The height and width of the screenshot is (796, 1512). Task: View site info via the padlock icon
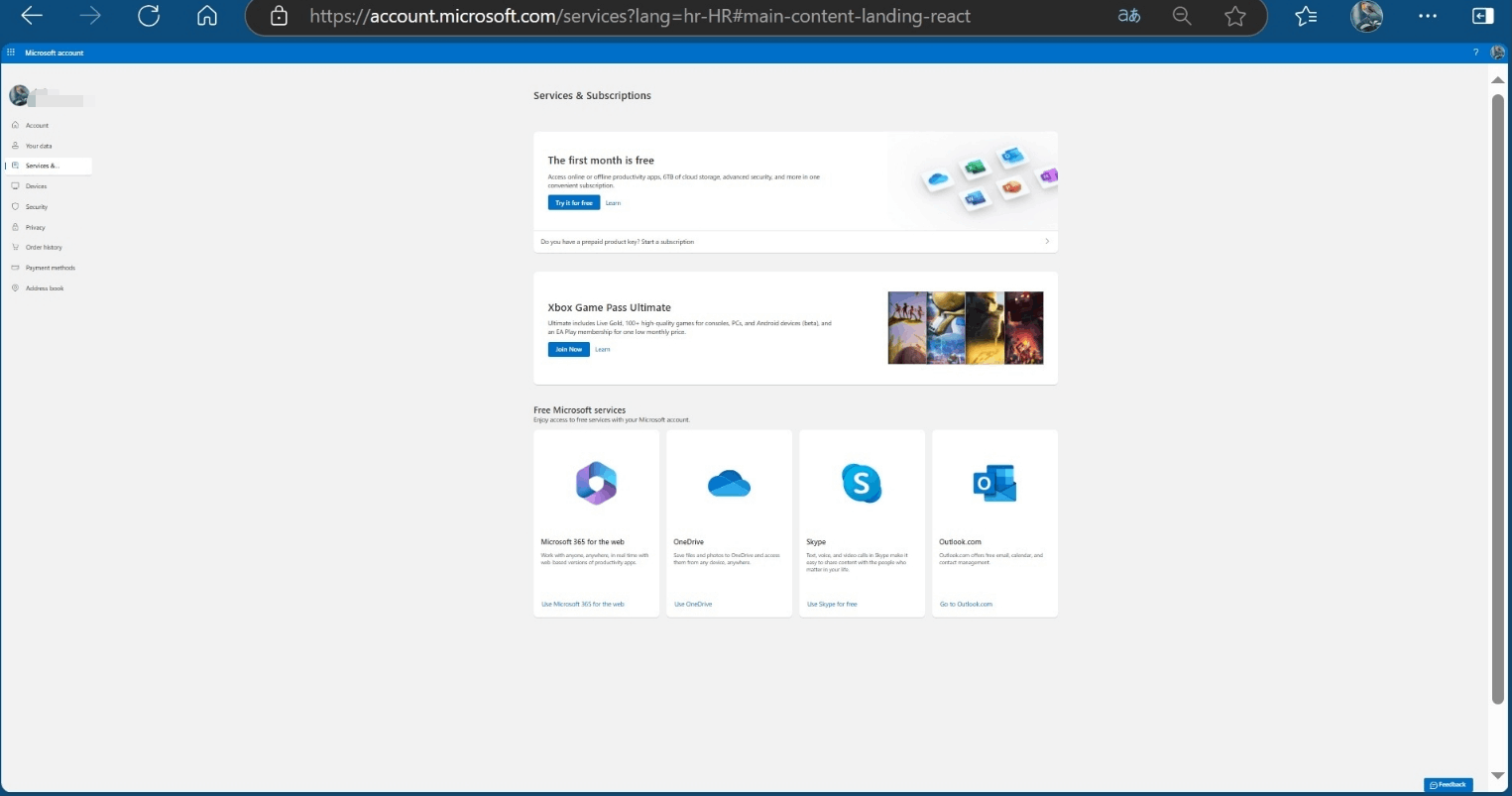(x=279, y=16)
